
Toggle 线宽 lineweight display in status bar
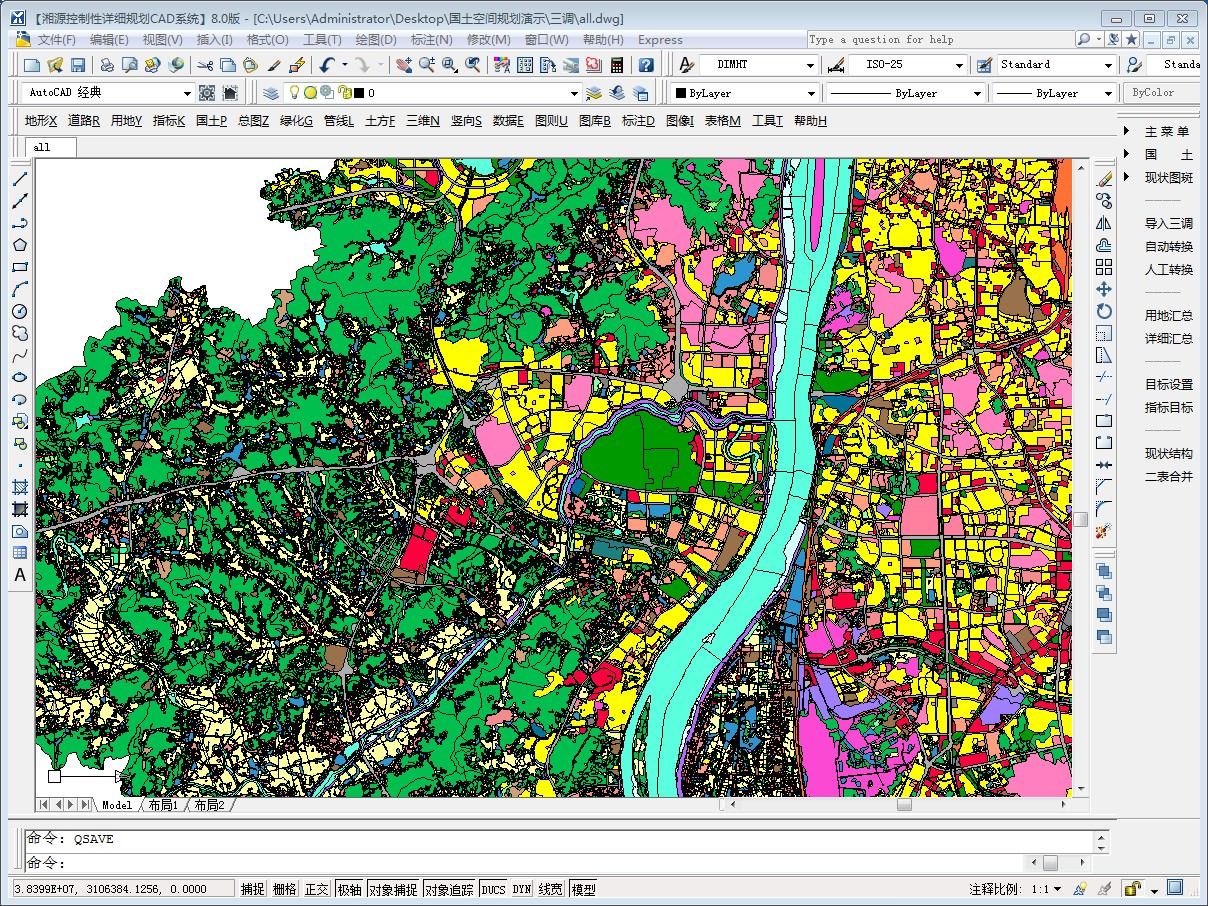(551, 889)
